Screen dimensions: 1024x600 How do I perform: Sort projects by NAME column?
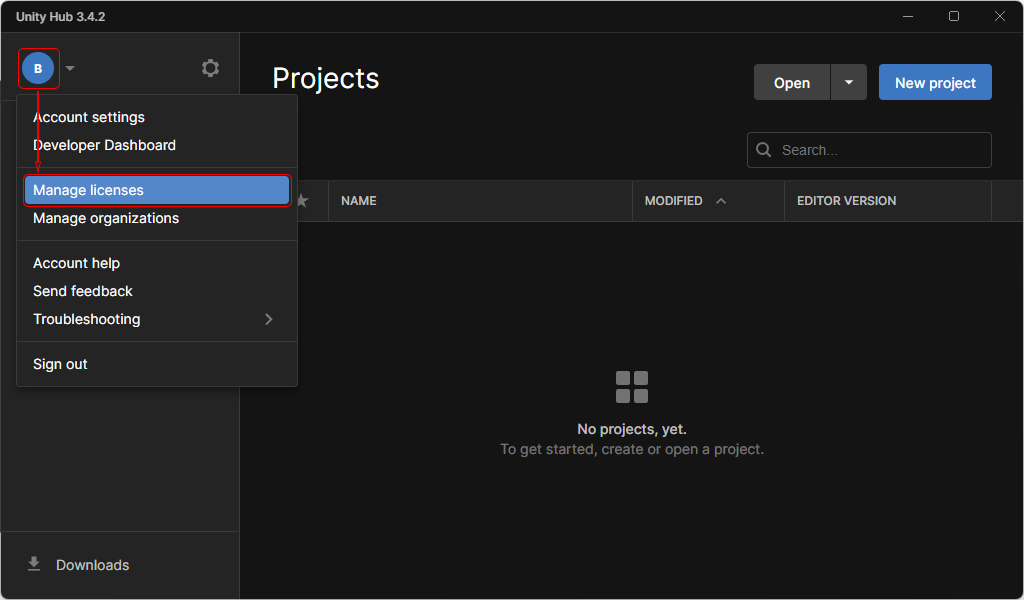(x=480, y=201)
